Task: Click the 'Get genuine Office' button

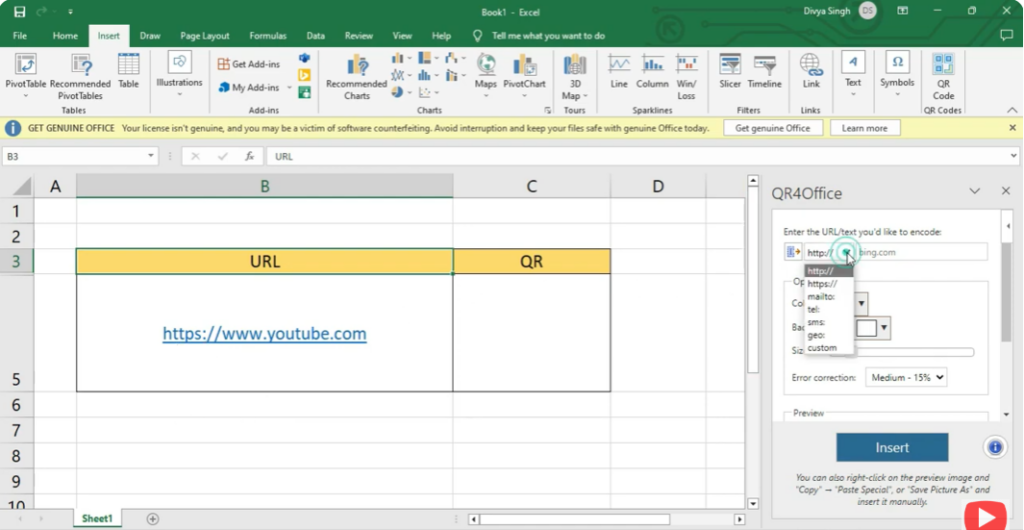Action: click(x=773, y=128)
